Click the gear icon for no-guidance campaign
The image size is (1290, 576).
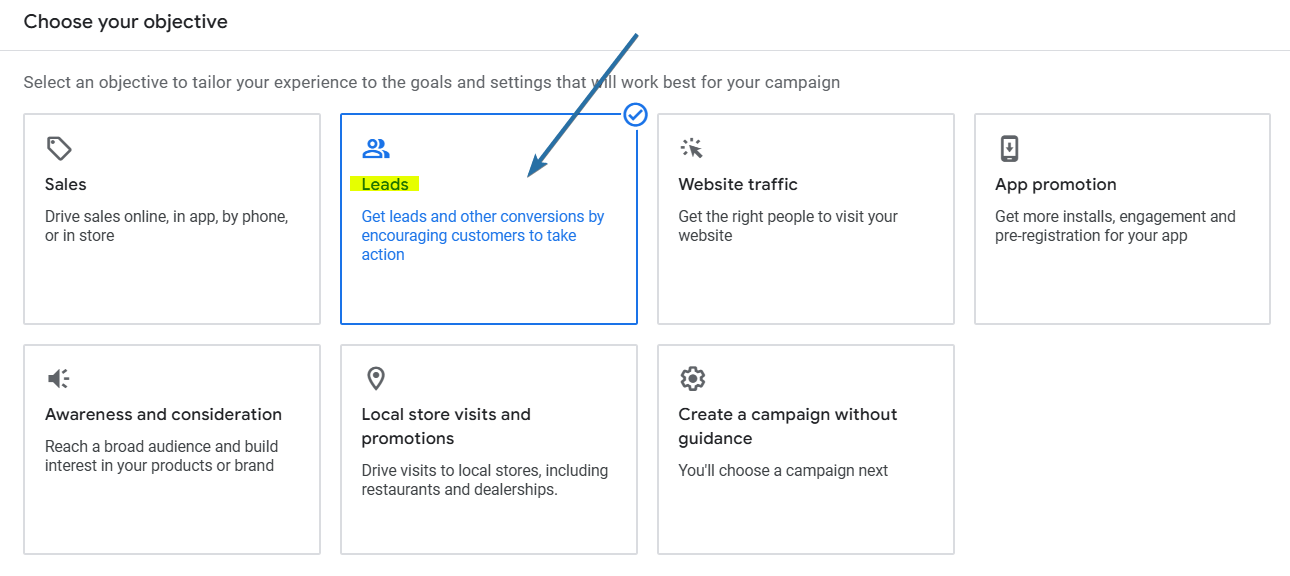[x=692, y=379]
